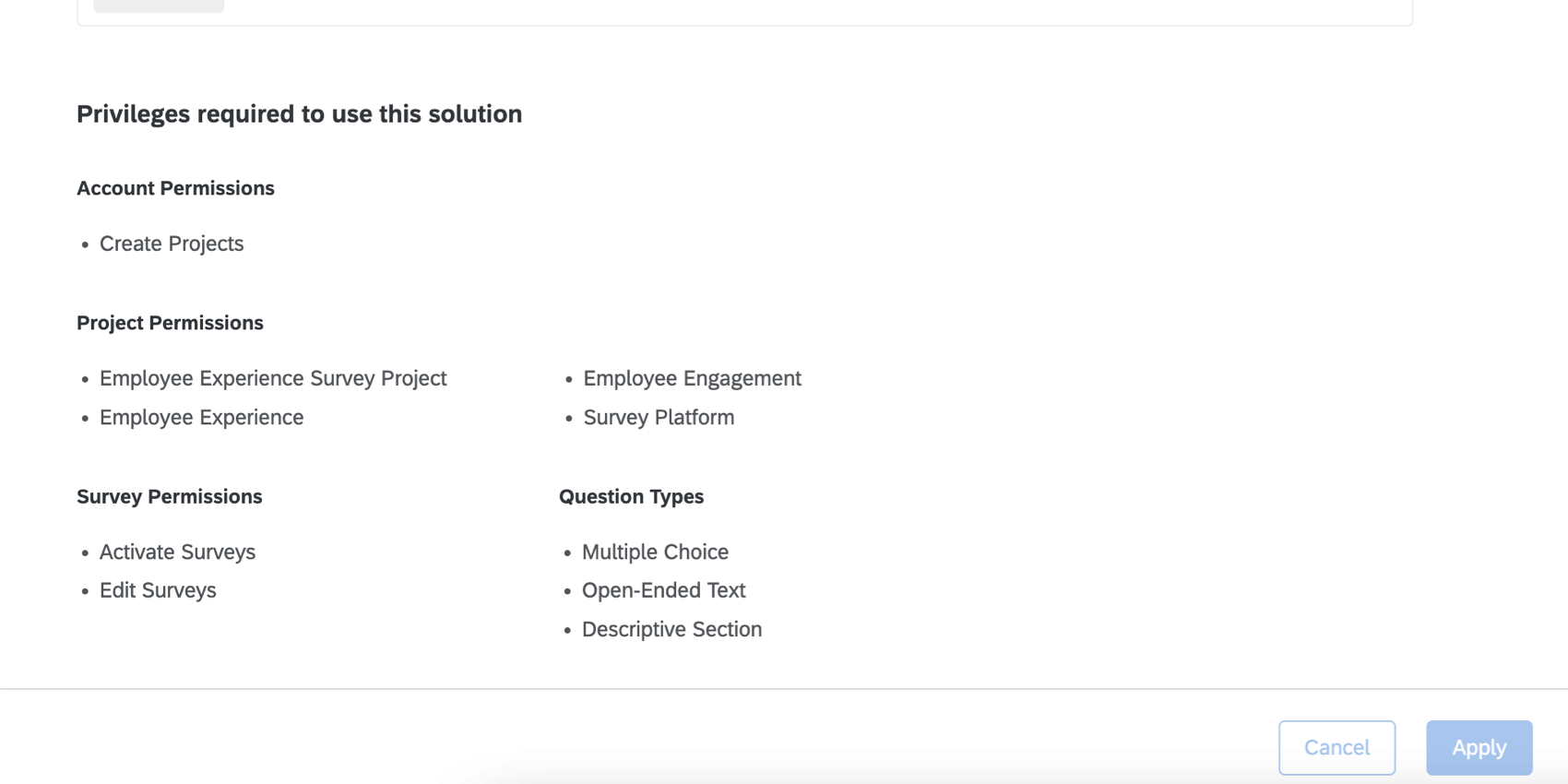This screenshot has width=1568, height=784.
Task: Click the Multiple Choice question type
Action: [655, 552]
